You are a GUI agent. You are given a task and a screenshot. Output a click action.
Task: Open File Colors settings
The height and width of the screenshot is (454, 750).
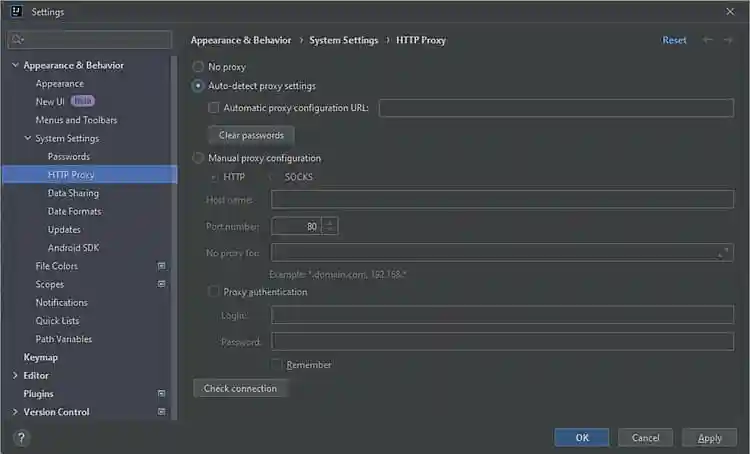click(56, 266)
